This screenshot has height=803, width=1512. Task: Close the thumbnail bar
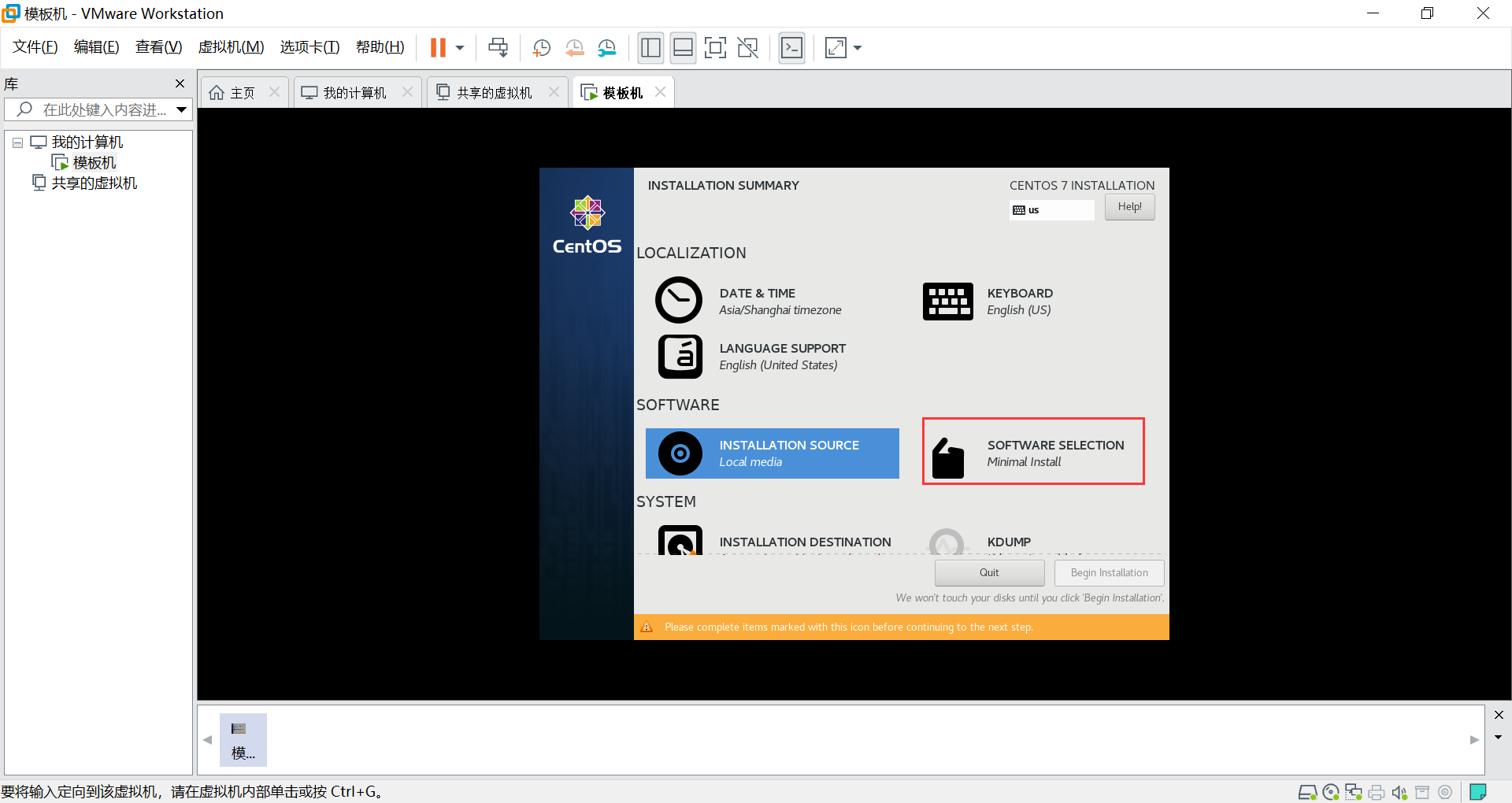pyautogui.click(x=1499, y=715)
